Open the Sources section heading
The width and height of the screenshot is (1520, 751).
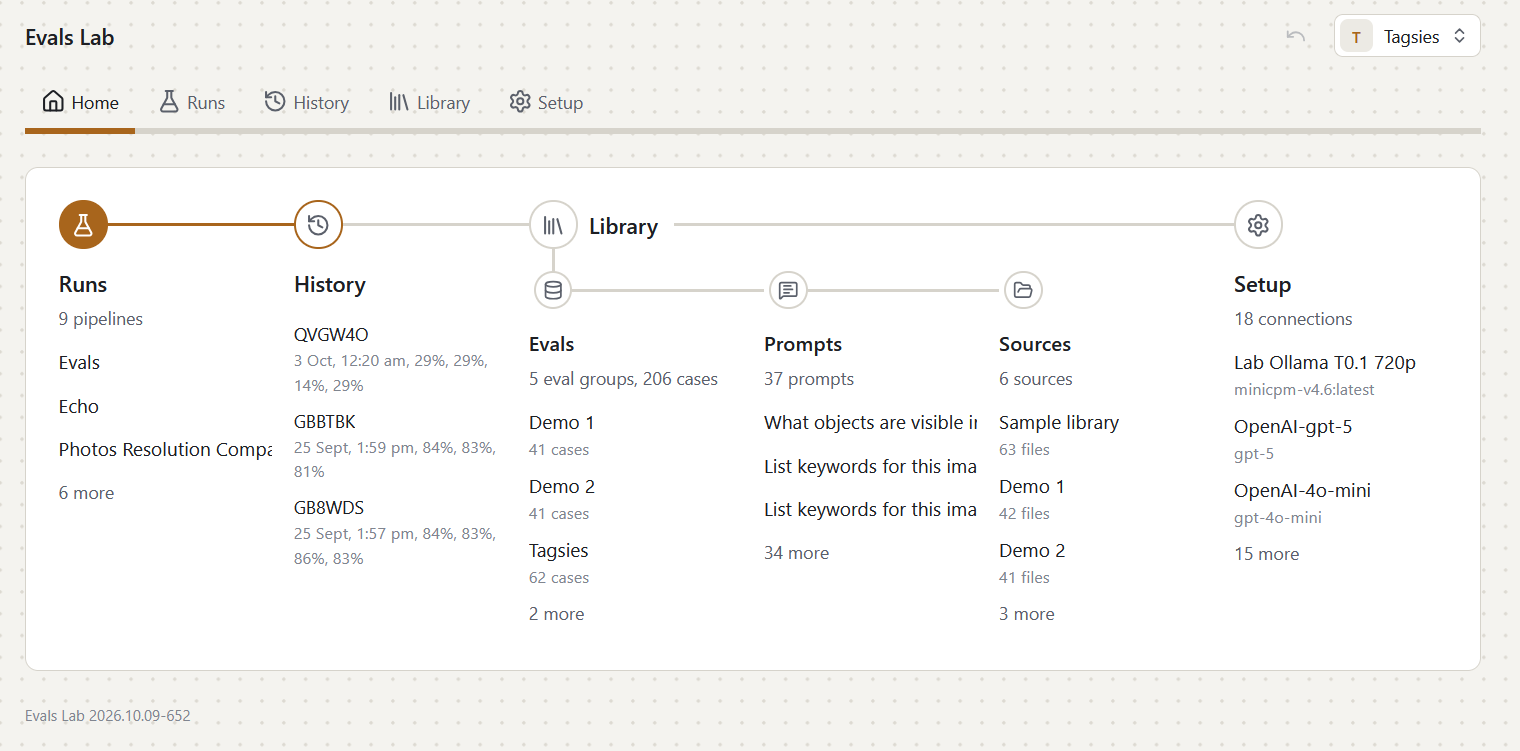pyautogui.click(x=1035, y=344)
